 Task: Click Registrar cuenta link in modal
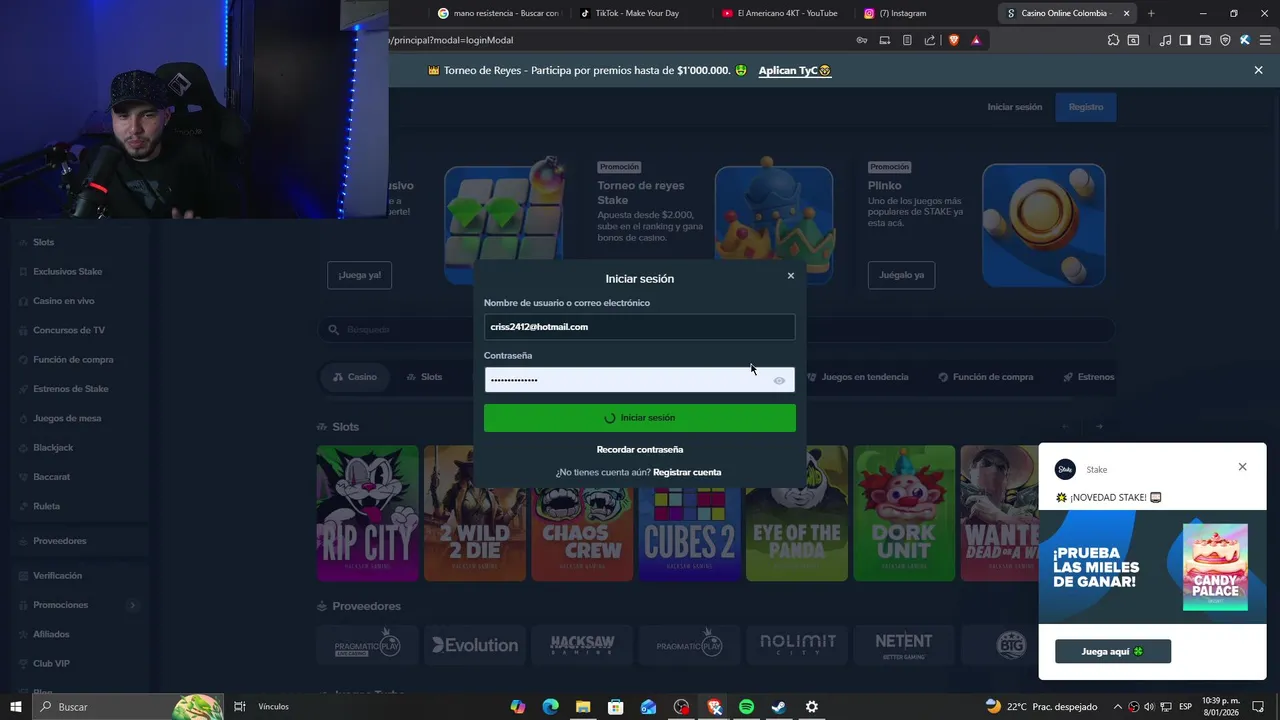[x=687, y=472]
